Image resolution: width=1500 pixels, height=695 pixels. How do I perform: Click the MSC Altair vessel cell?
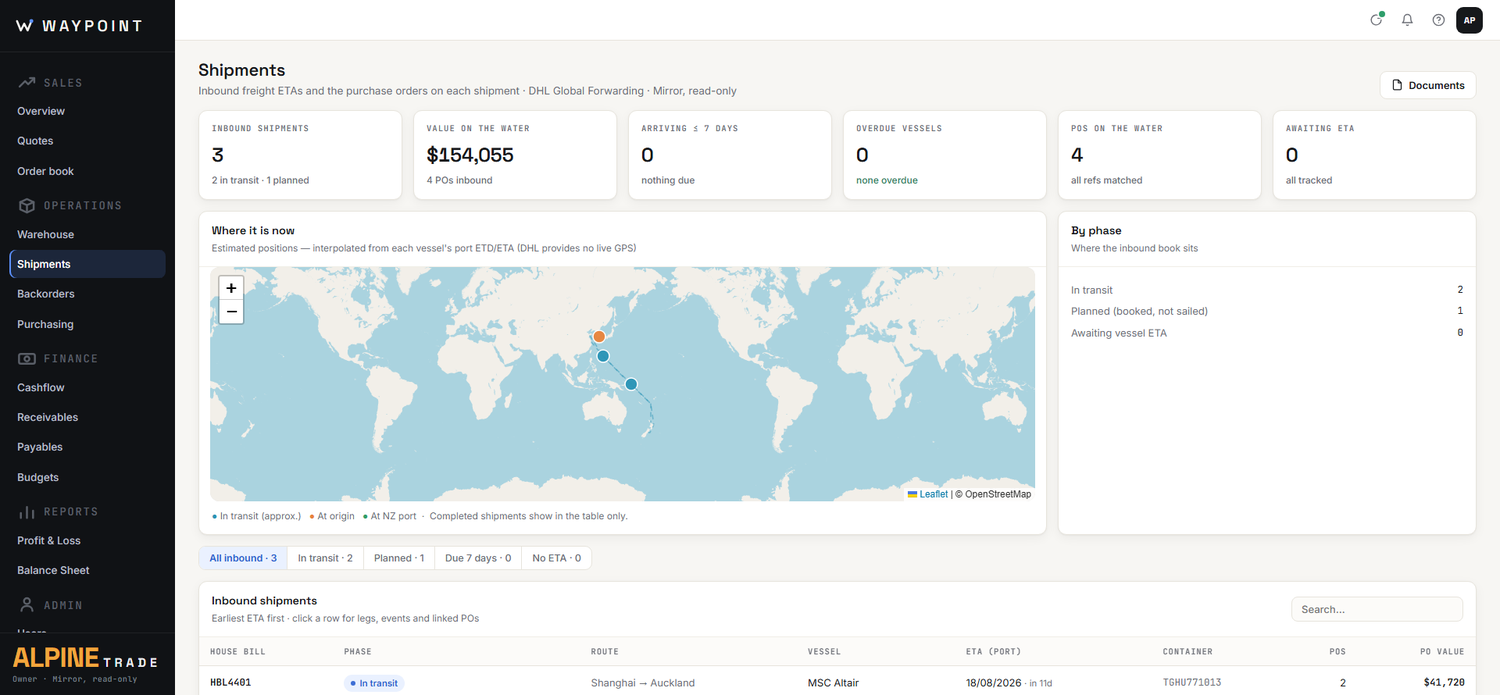(833, 683)
